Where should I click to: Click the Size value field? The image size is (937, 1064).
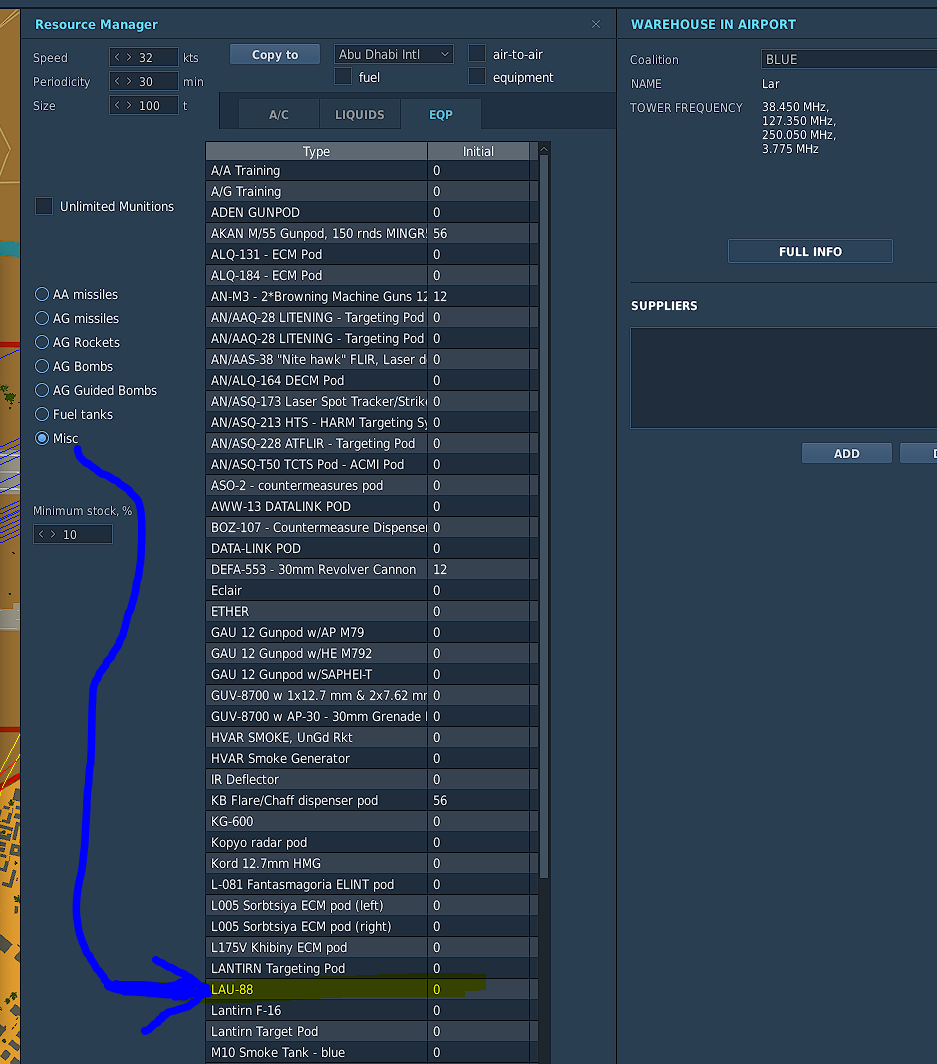pos(144,105)
